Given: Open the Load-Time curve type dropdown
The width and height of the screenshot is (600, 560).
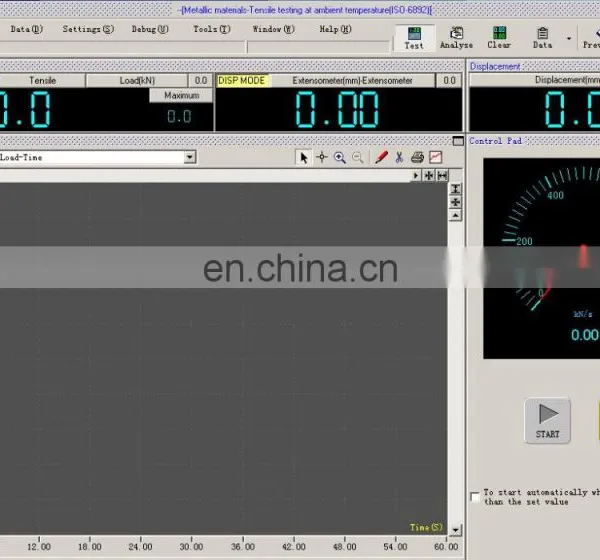Looking at the screenshot, I should (x=190, y=157).
